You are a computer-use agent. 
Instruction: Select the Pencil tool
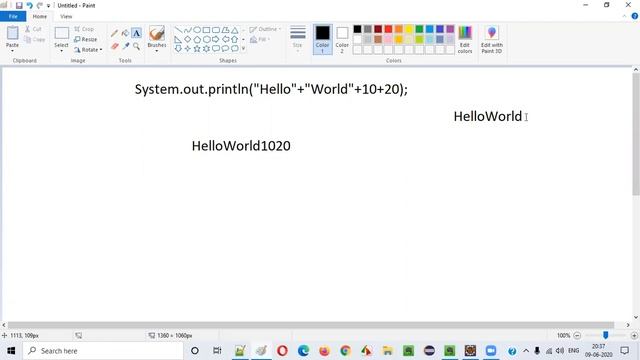pyautogui.click(x=114, y=33)
